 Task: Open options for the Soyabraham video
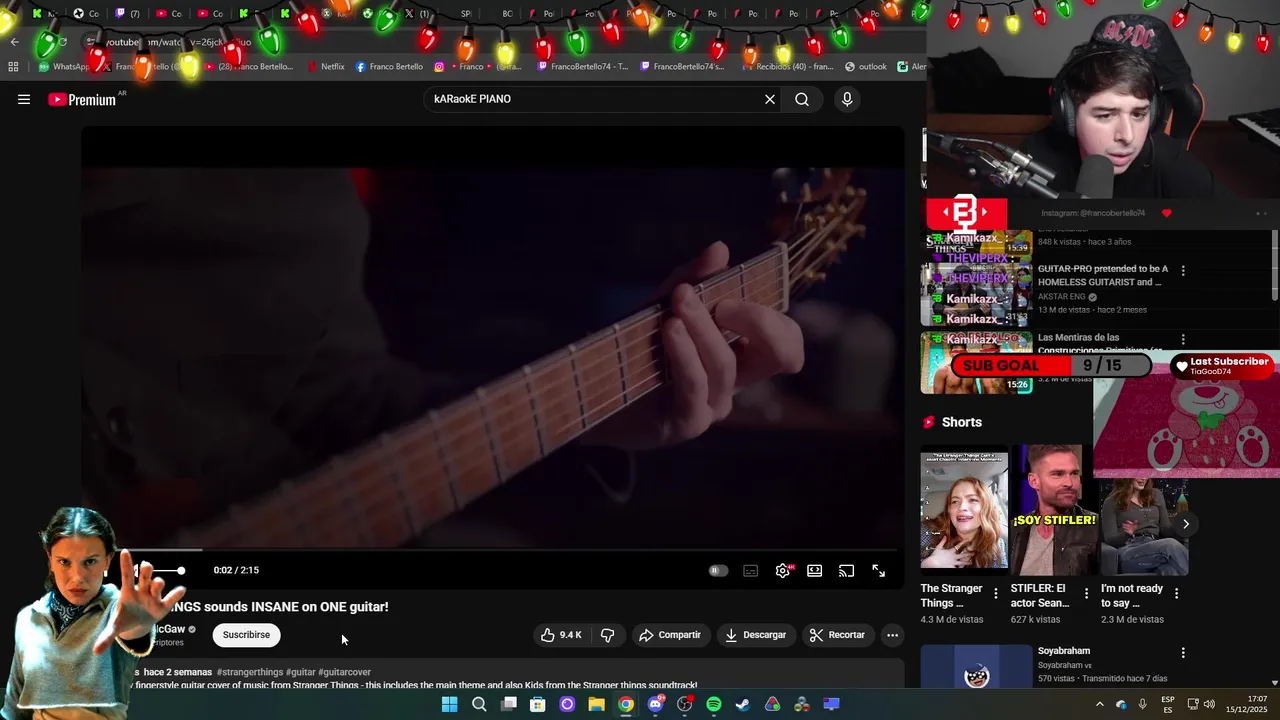(x=1183, y=653)
